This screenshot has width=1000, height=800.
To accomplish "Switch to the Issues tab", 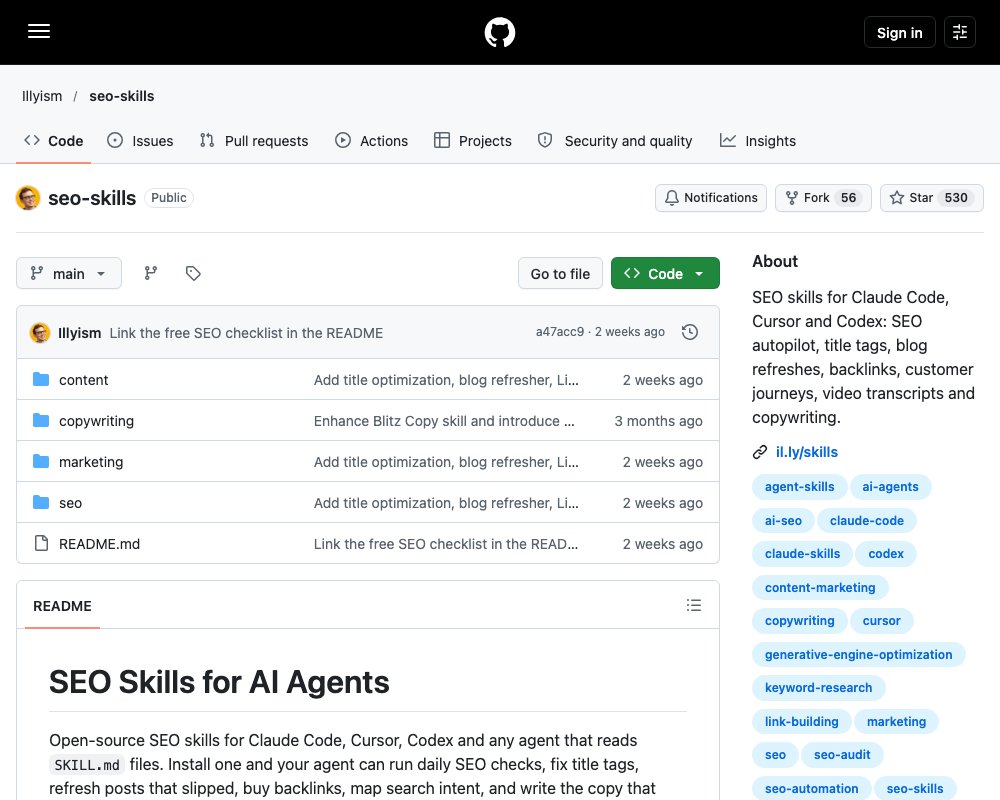I will click(140, 141).
